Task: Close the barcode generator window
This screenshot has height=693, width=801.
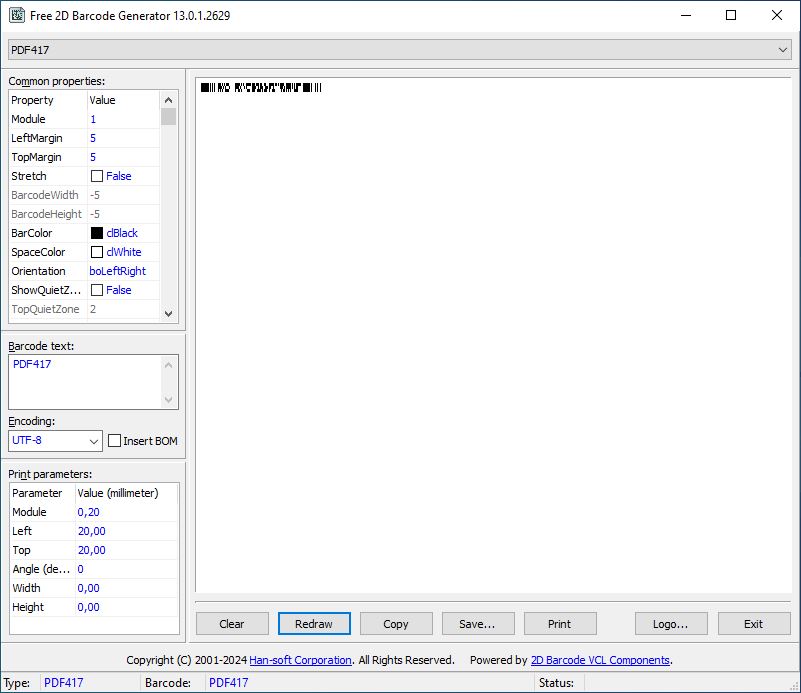Action: pos(776,15)
